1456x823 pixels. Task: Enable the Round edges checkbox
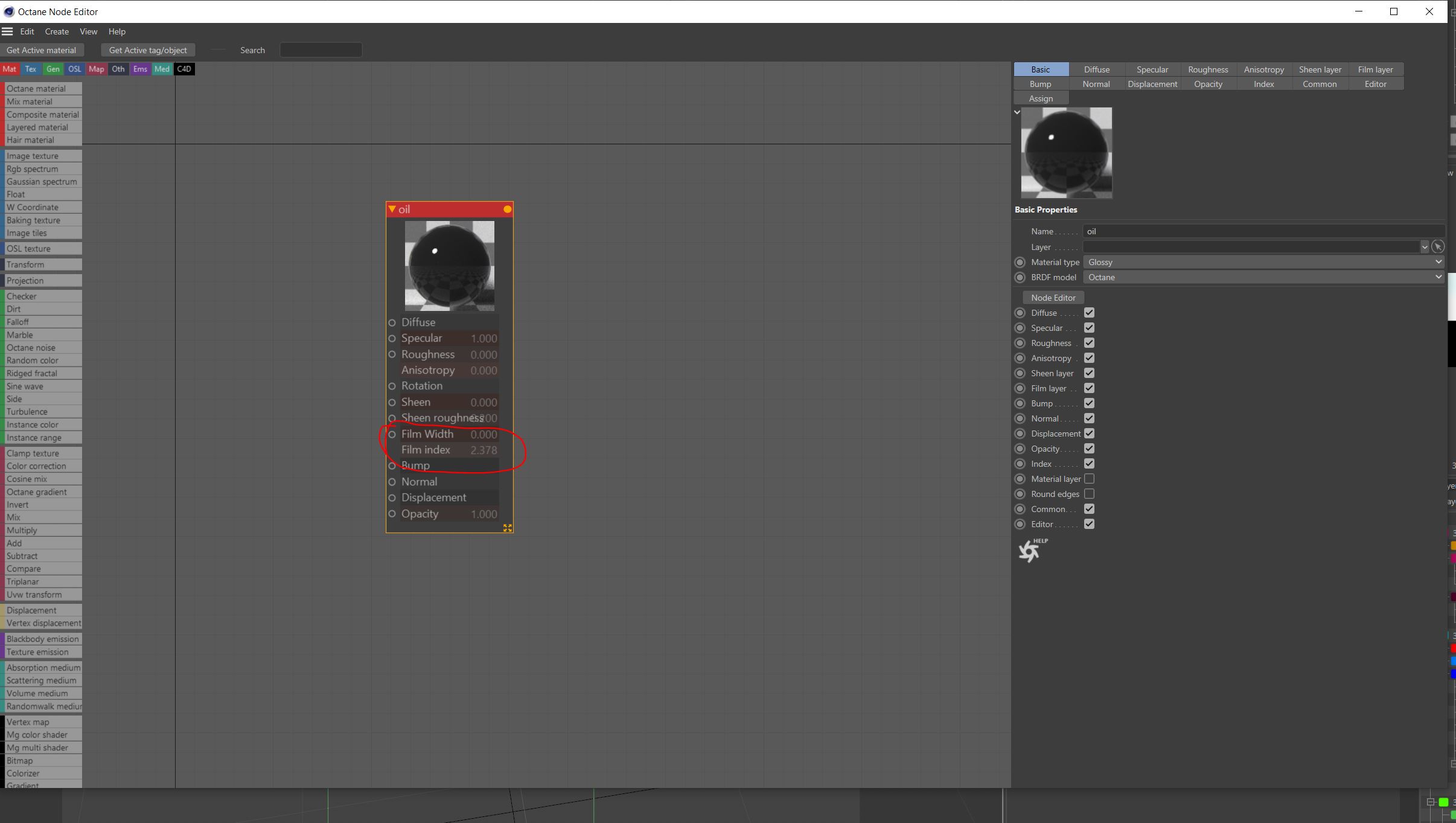click(1089, 494)
